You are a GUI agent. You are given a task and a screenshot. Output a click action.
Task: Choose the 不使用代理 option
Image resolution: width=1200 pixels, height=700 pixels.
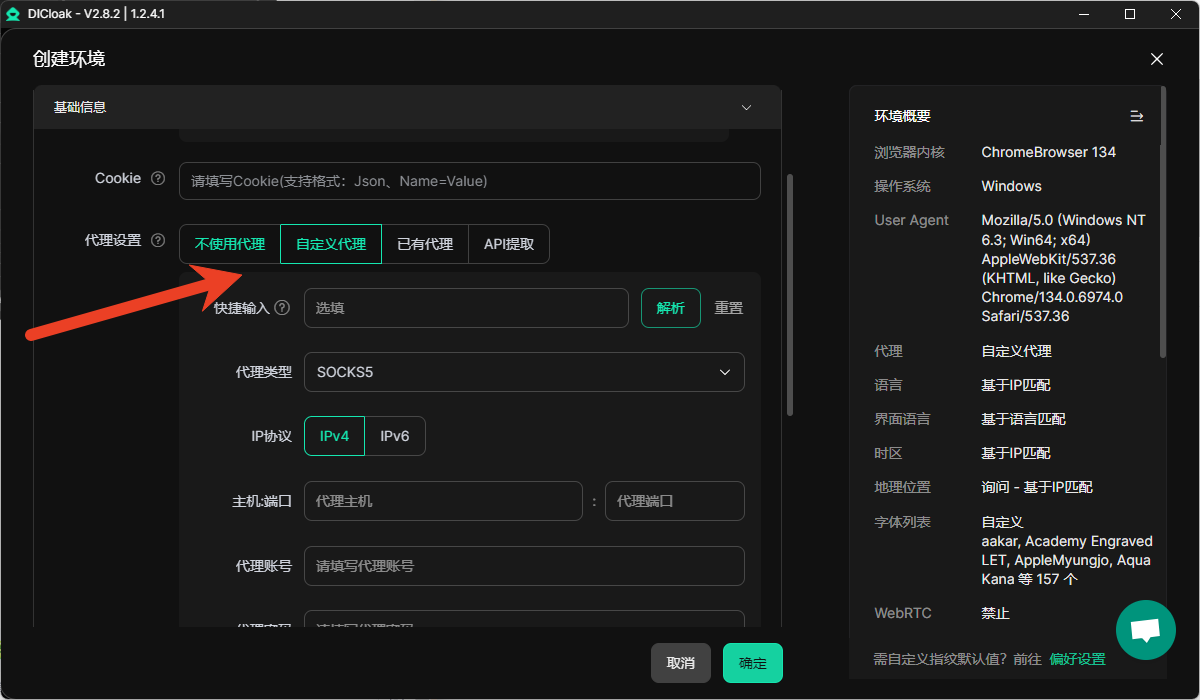[230, 244]
